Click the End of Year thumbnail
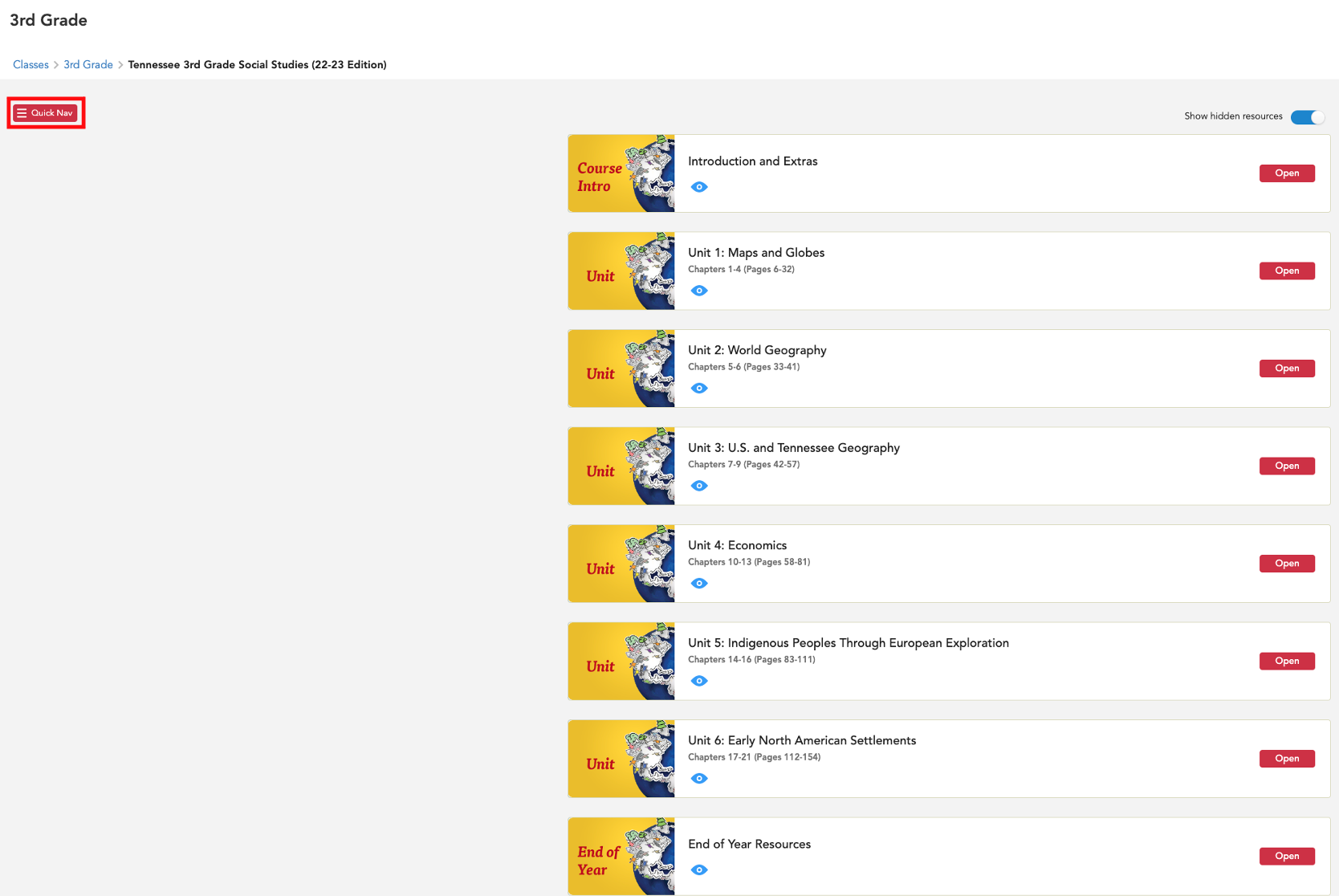Screen dimensions: 1339x896 pos(621,857)
